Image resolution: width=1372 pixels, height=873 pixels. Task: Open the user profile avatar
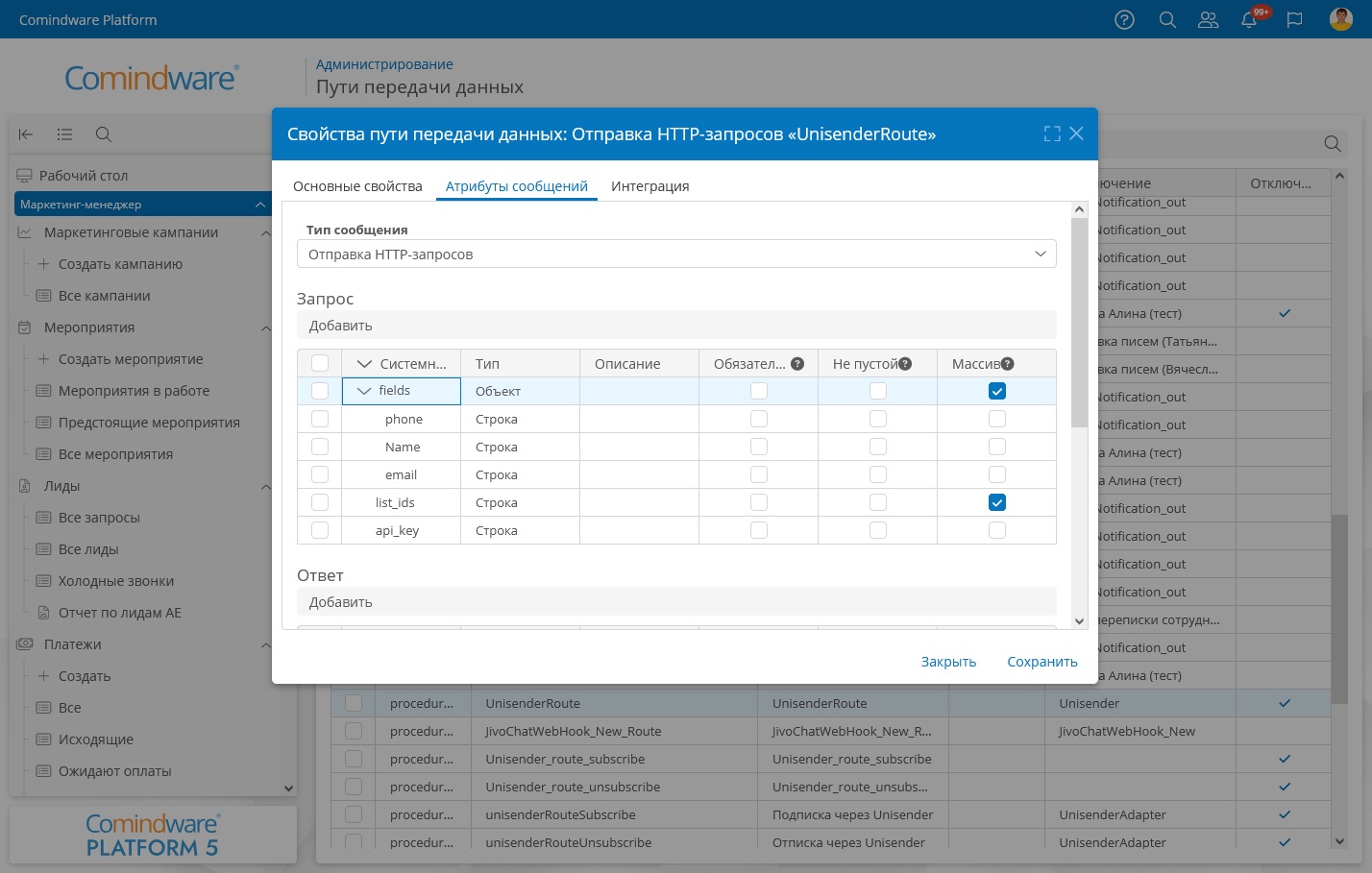tap(1340, 19)
